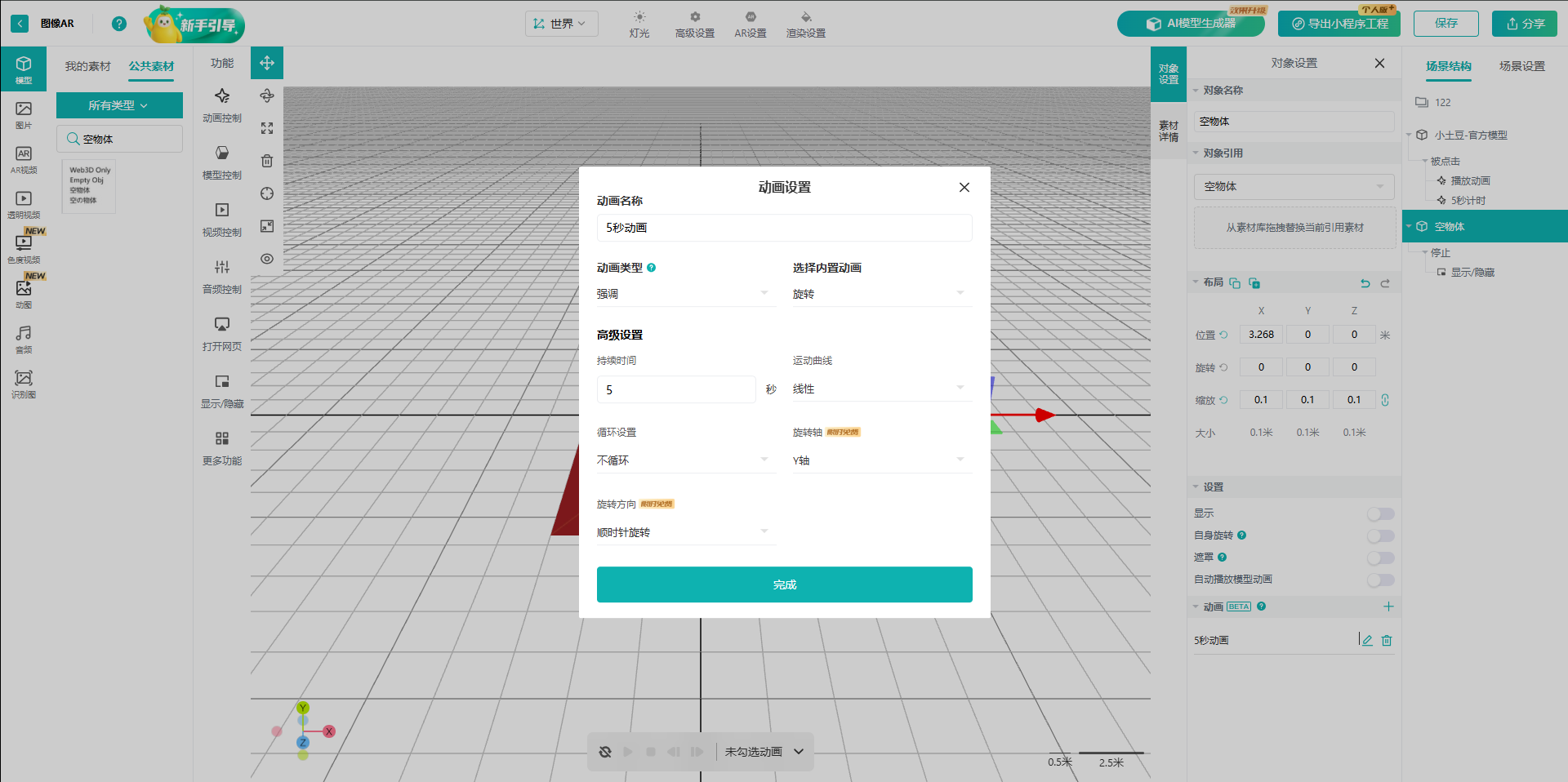Turn on 自动播放模型动画 toggle
The image size is (1568, 782).
coord(1380,580)
